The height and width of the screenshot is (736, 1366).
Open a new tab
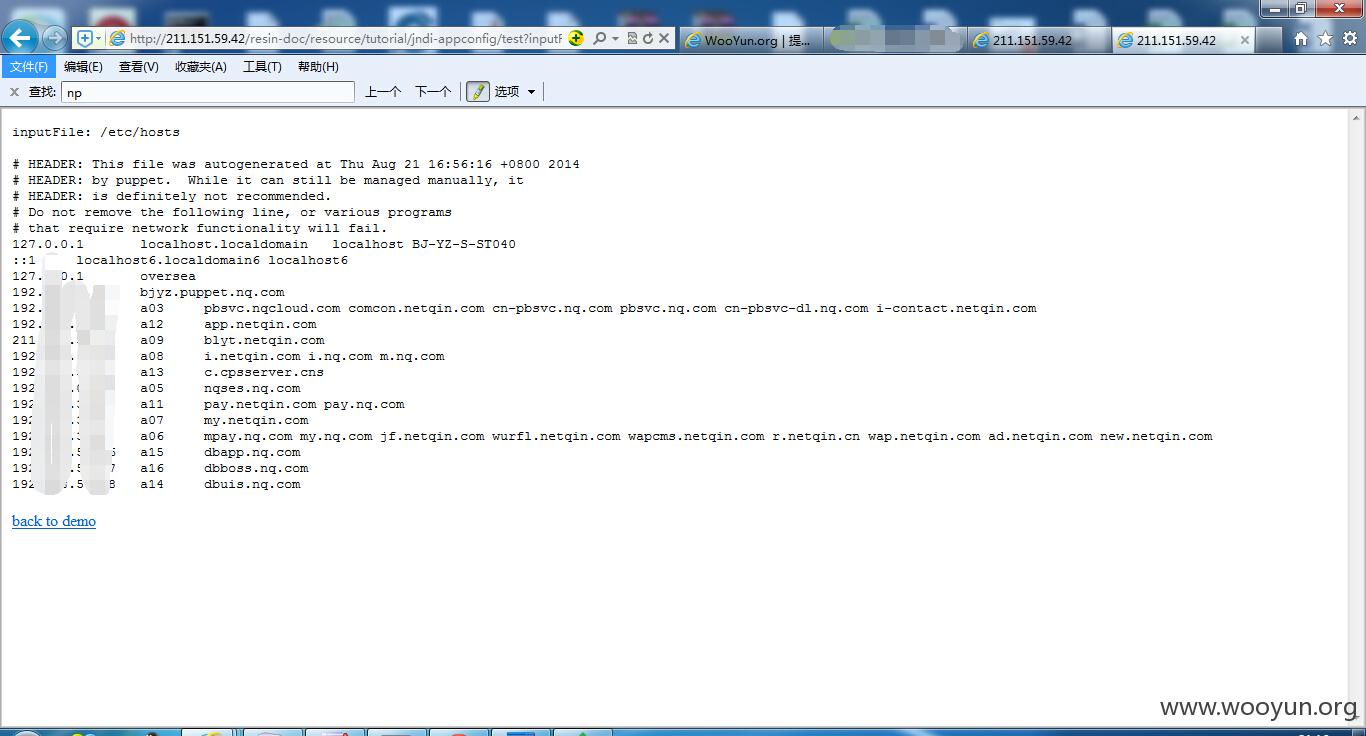1269,40
